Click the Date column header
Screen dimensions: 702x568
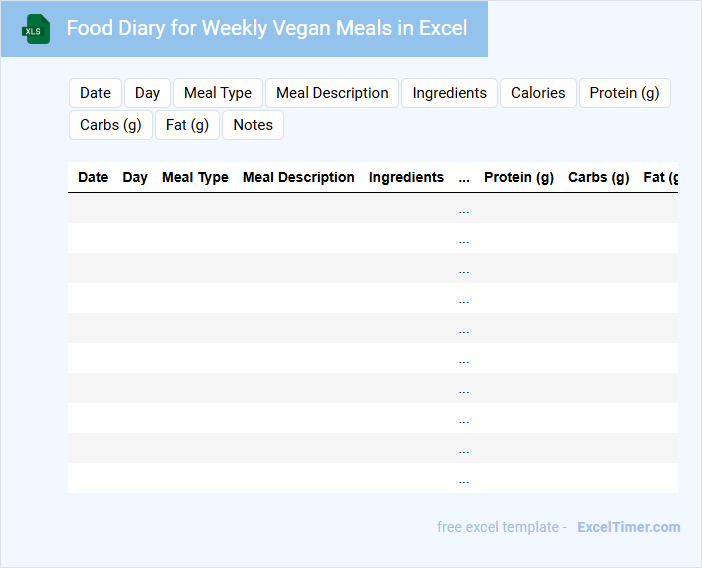coord(93,177)
